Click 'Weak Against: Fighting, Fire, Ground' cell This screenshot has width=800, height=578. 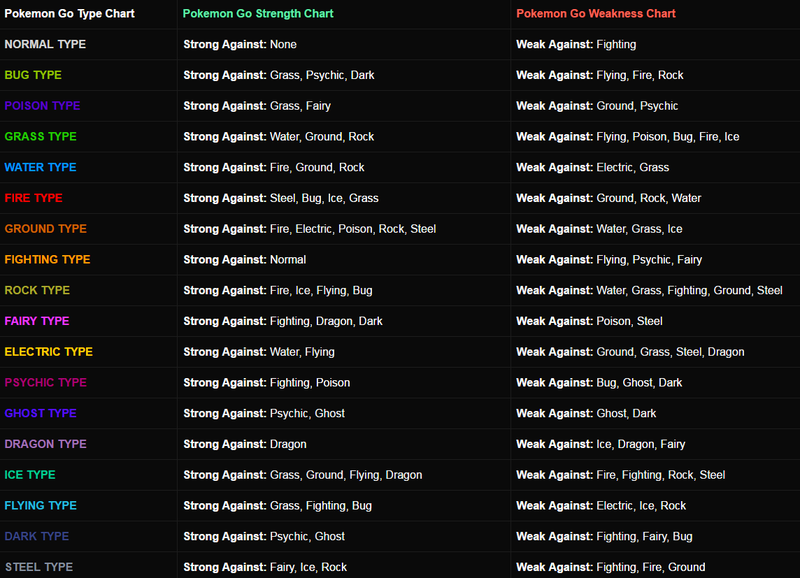coord(611,567)
